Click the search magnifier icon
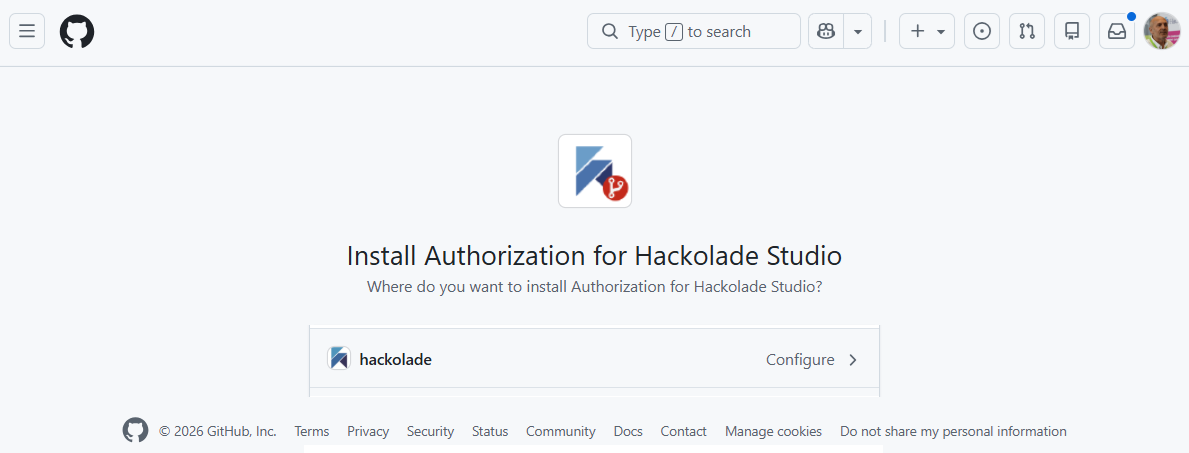The height and width of the screenshot is (453, 1189). (x=609, y=31)
